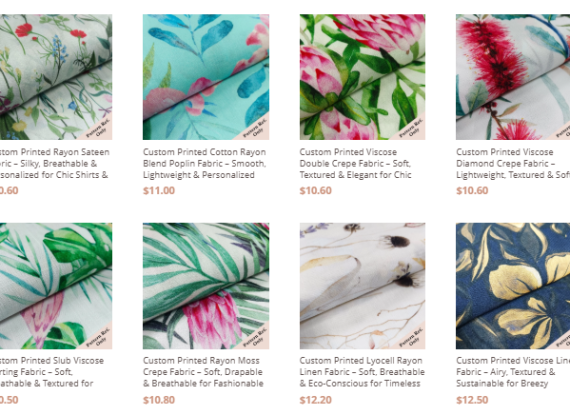
Task: Click Custom Printed Lyocell Rayon Linen title
Action: [x=362, y=372]
